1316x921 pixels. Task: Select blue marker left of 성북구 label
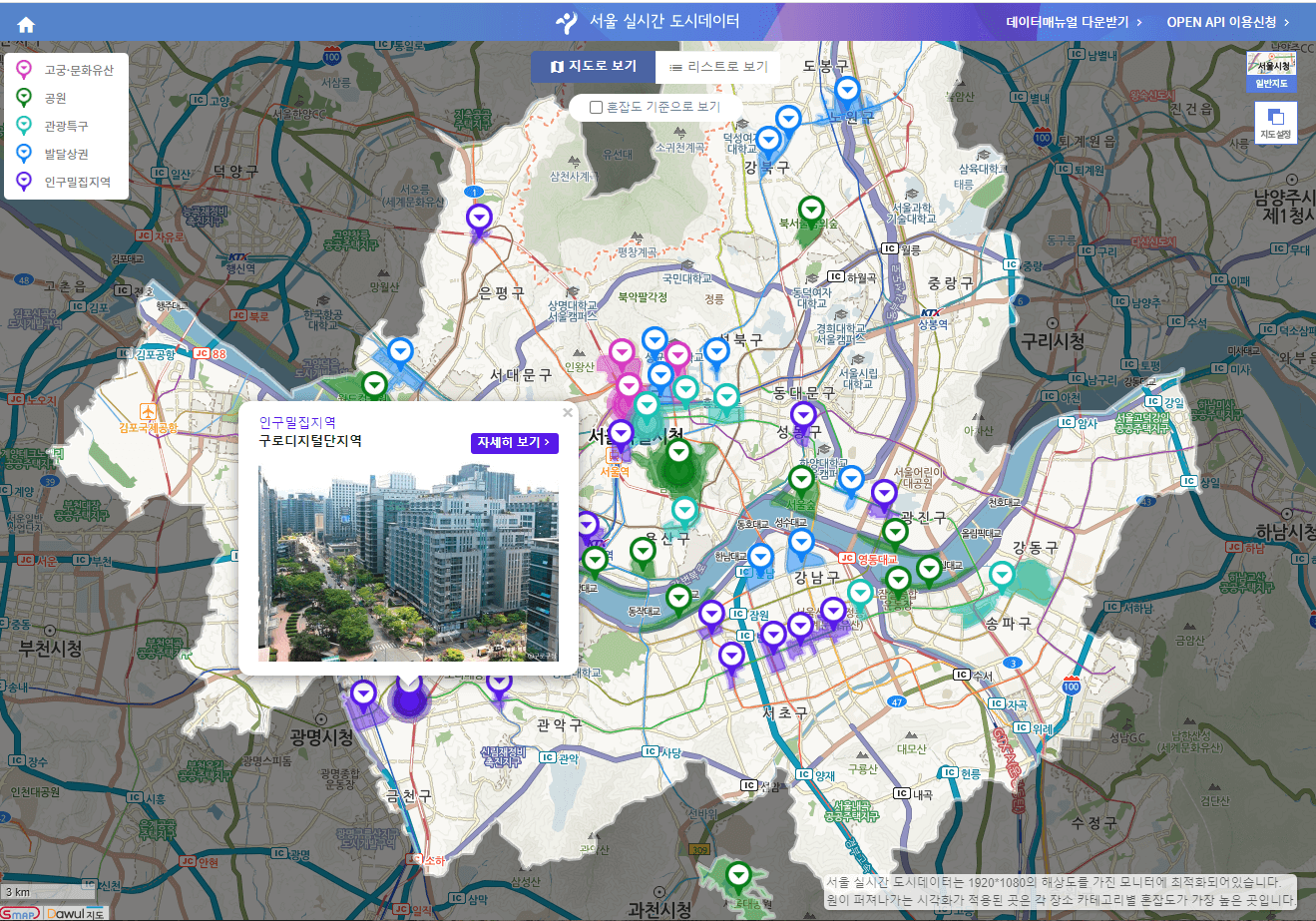tap(716, 354)
